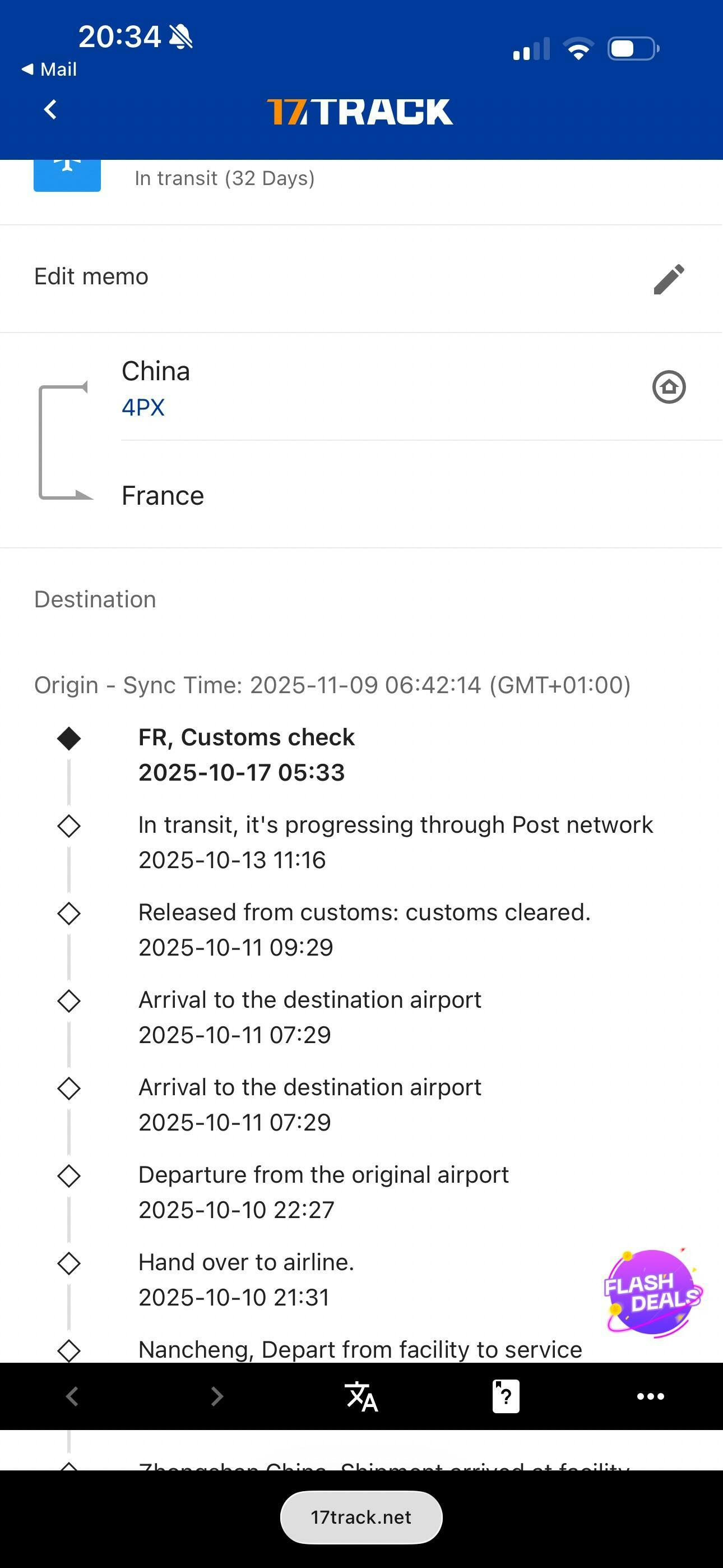Tap the FR Customs check timeline marker
Screen dimensions: 723x1568
point(69,739)
